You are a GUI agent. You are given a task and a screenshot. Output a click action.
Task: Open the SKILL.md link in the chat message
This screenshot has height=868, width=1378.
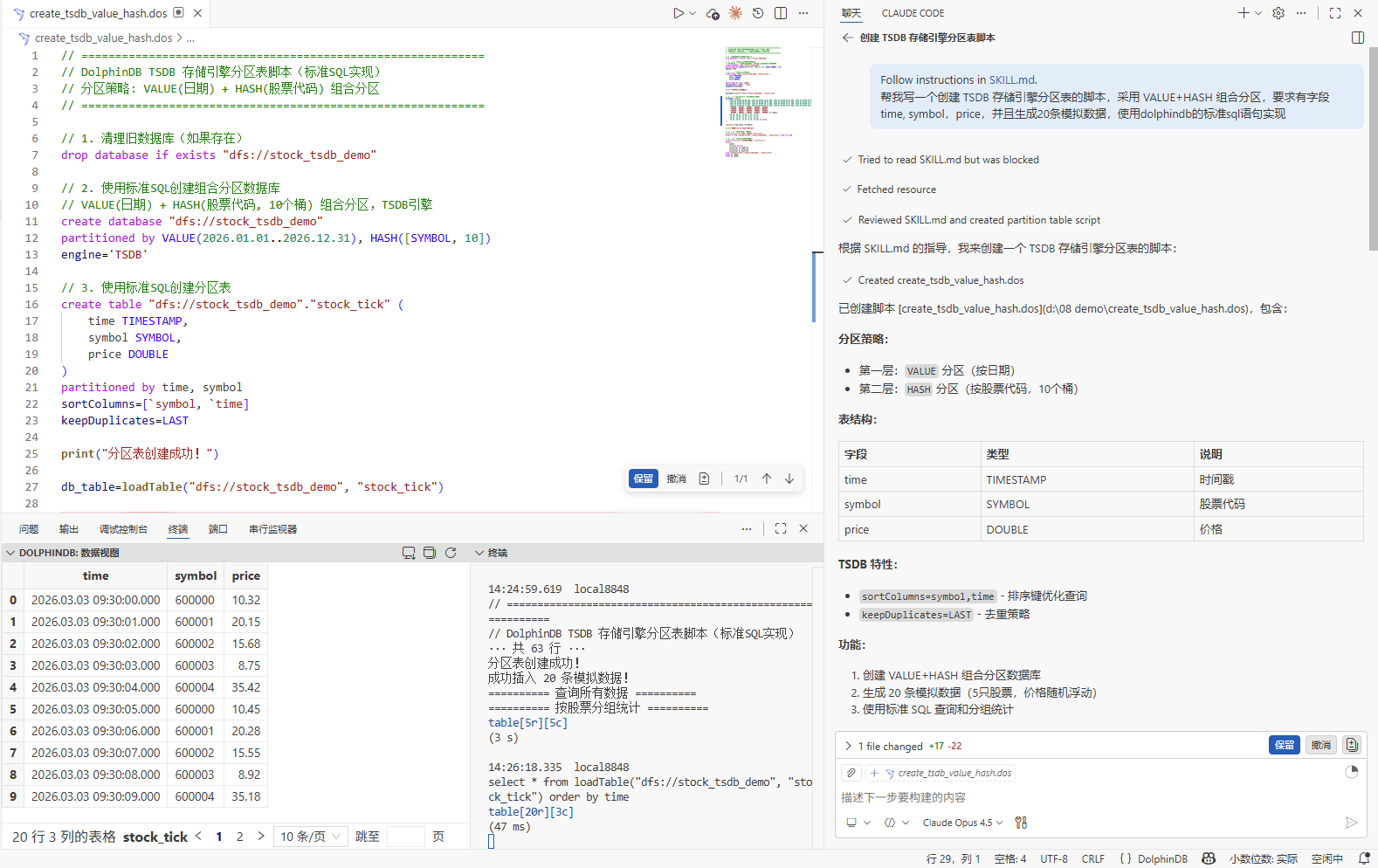tap(1011, 79)
